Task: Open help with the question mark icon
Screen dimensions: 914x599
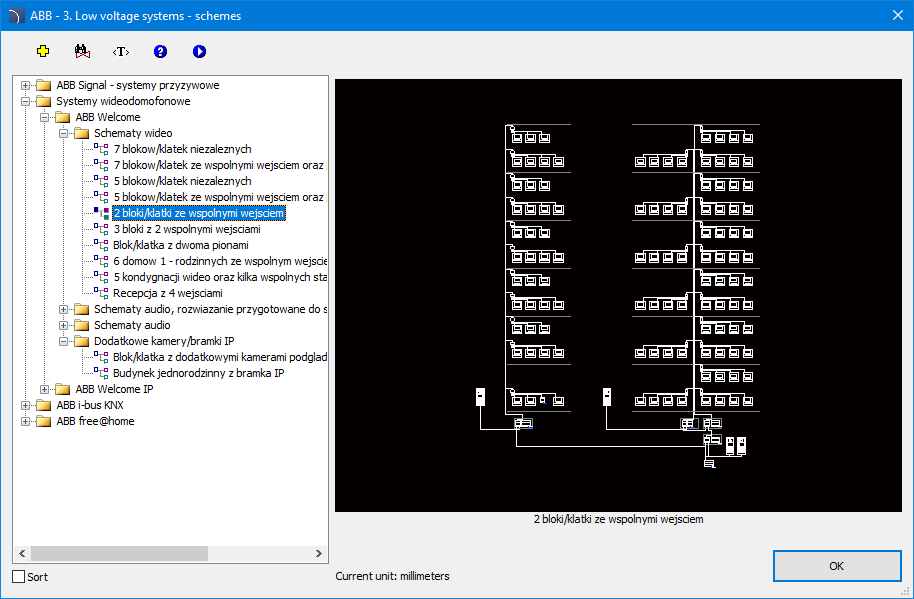Action: [x=160, y=51]
